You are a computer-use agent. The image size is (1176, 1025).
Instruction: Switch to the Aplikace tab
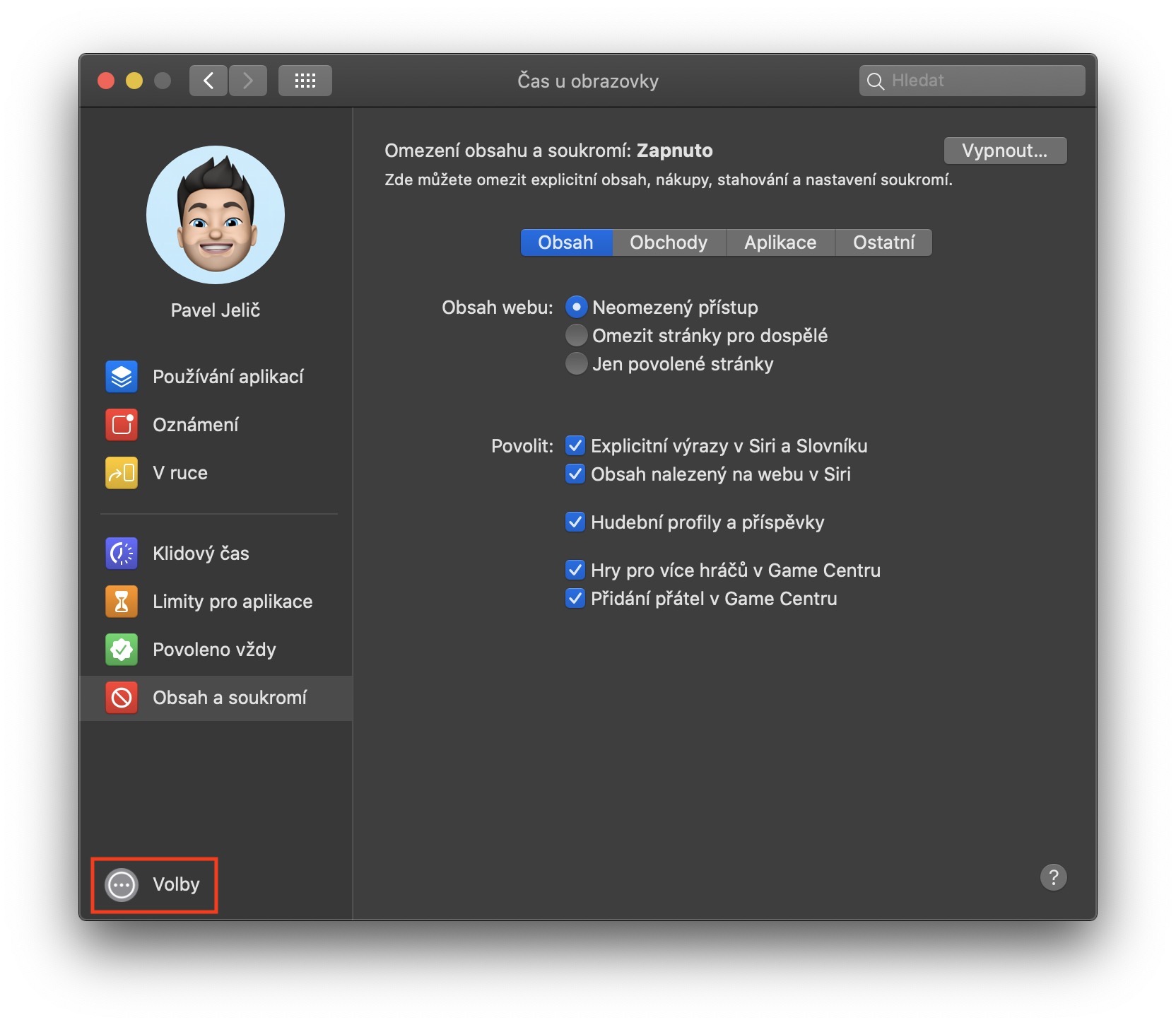click(780, 242)
